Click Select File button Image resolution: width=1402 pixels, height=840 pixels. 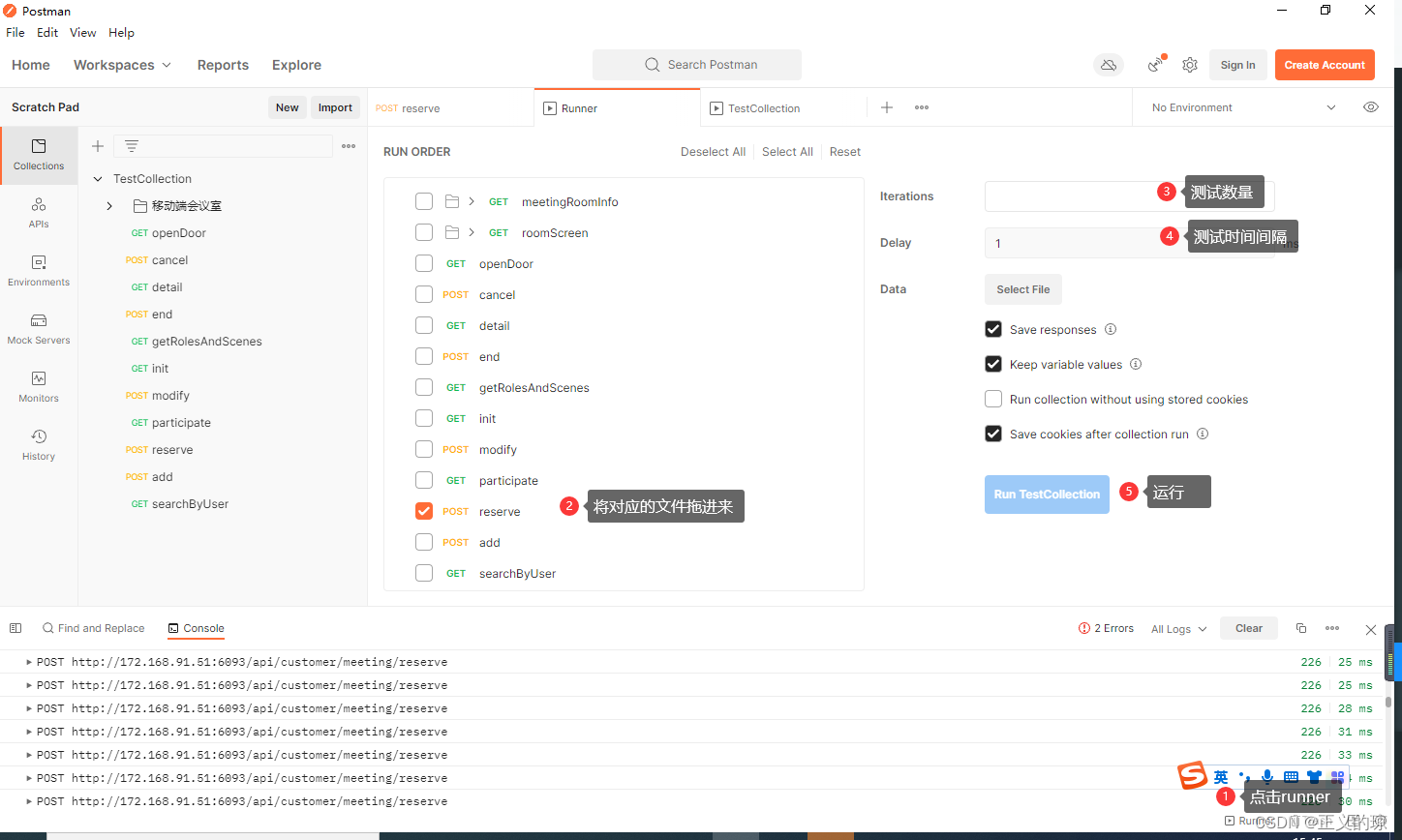pos(1023,288)
